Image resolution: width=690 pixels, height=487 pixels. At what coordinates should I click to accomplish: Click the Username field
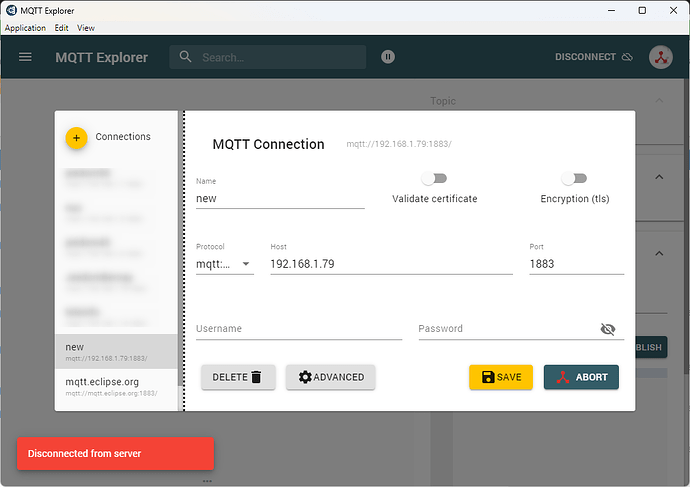click(299, 329)
